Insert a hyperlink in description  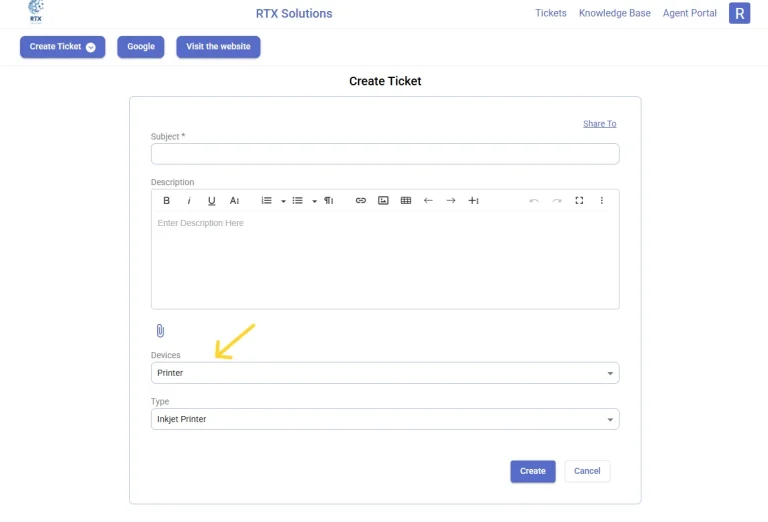(361, 200)
